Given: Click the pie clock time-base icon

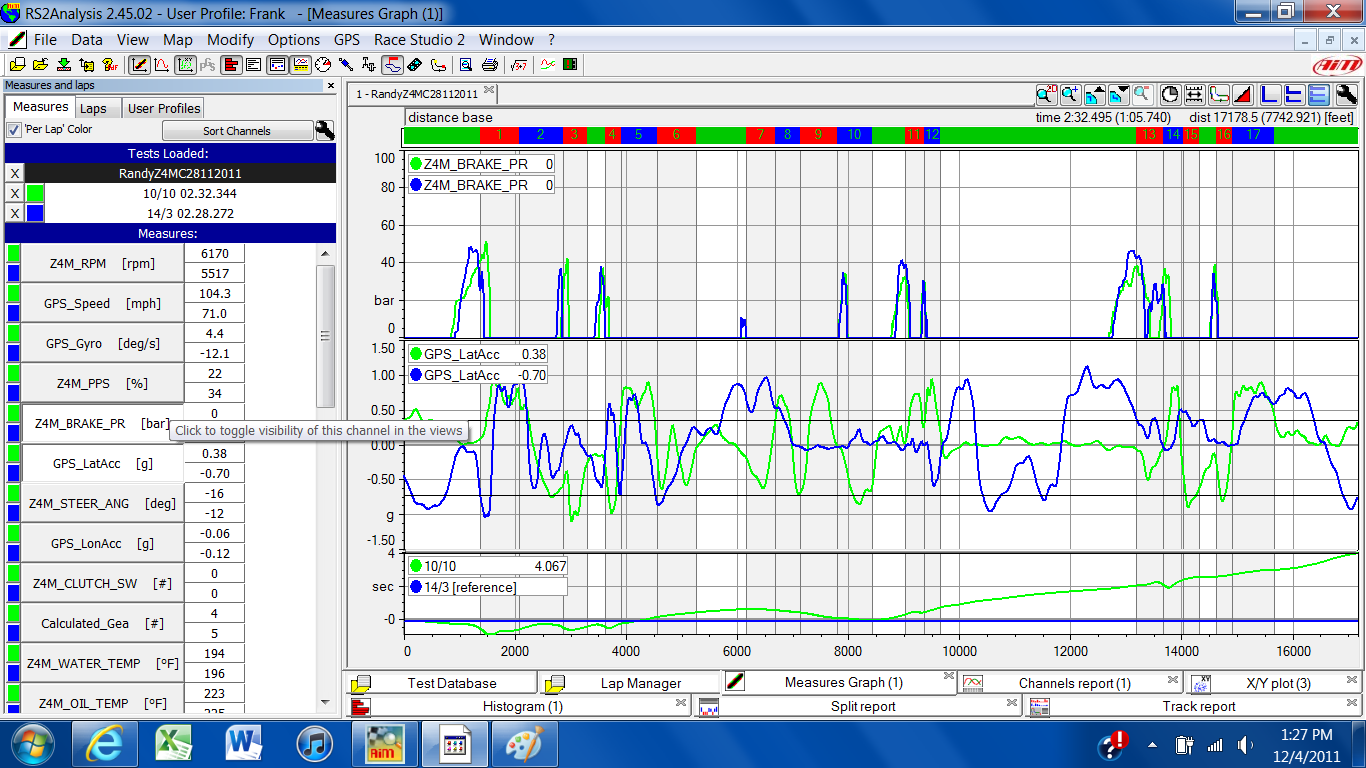Looking at the screenshot, I should pos(1170,95).
